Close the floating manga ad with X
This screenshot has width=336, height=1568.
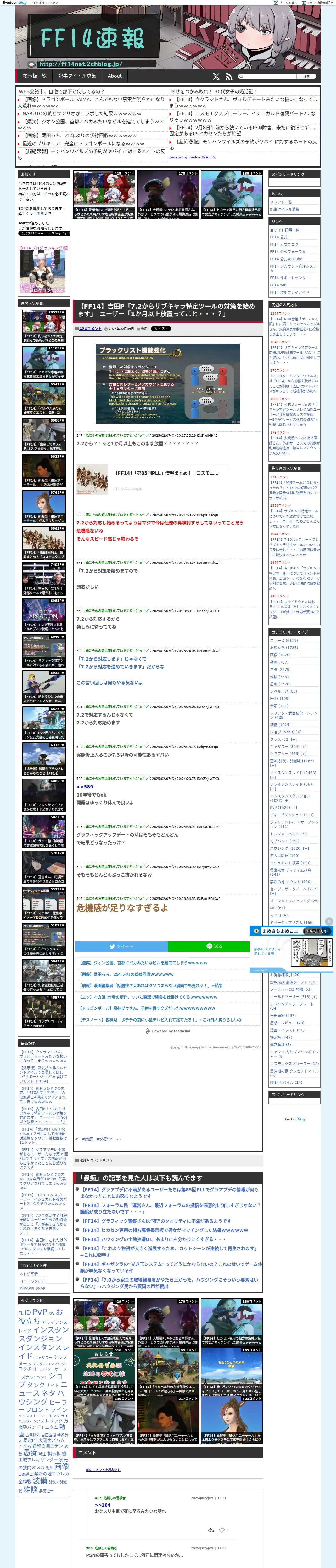coord(329,921)
